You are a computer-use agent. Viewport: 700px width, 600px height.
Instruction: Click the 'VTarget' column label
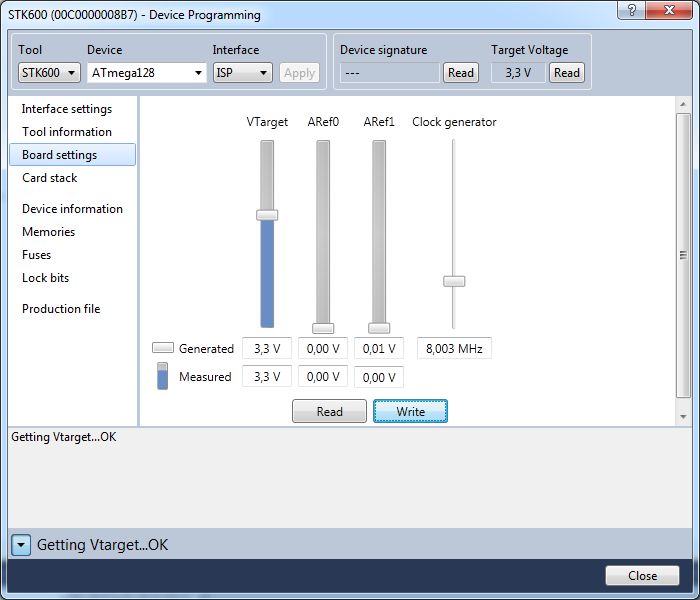(x=267, y=122)
